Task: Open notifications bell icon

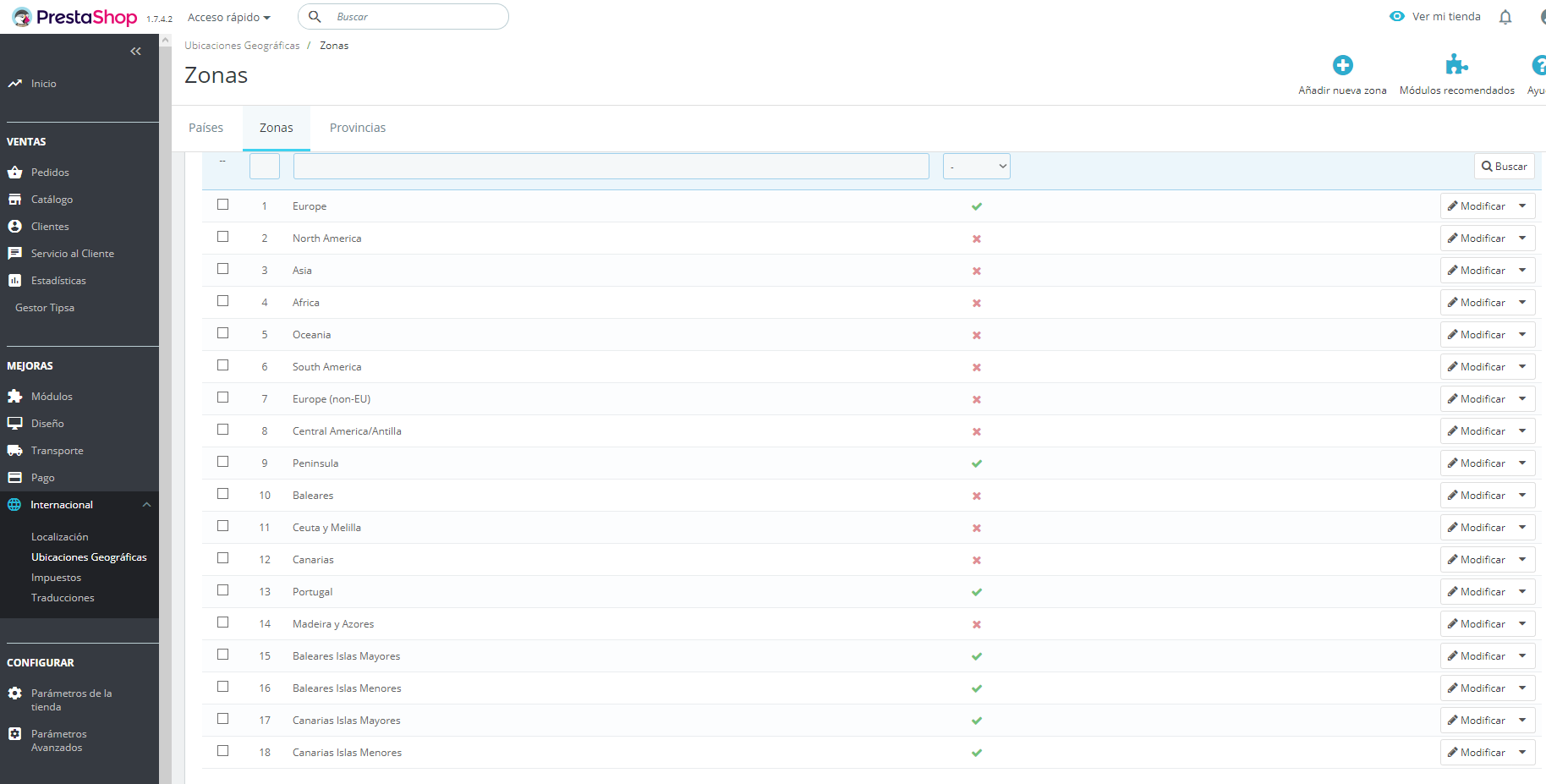Action: (1505, 17)
